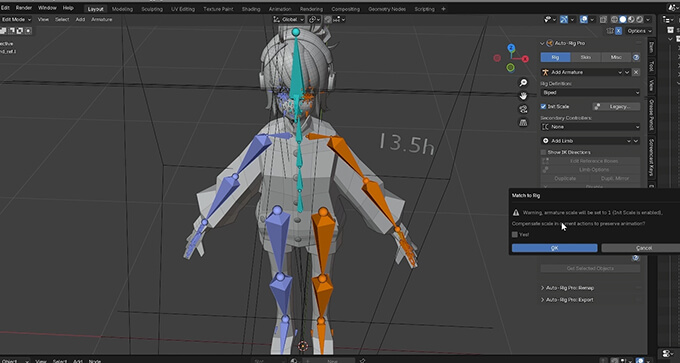Switch perspective/orthographic grid icon

(x=523, y=122)
